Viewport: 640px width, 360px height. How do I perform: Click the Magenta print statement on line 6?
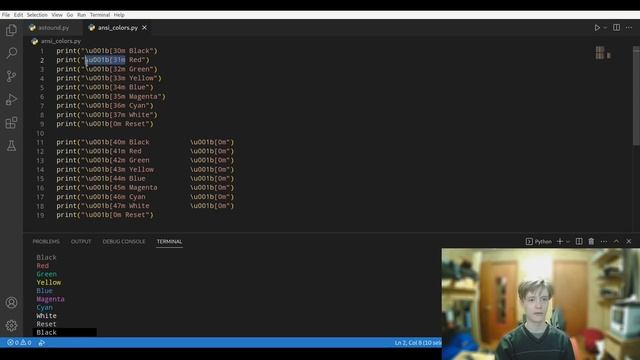[111, 96]
